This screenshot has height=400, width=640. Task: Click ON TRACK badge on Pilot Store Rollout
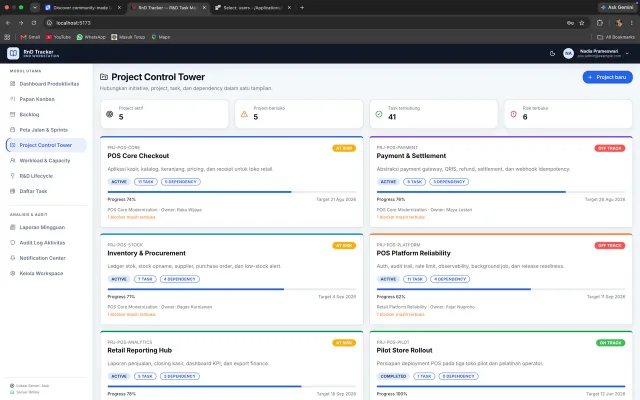tap(611, 343)
